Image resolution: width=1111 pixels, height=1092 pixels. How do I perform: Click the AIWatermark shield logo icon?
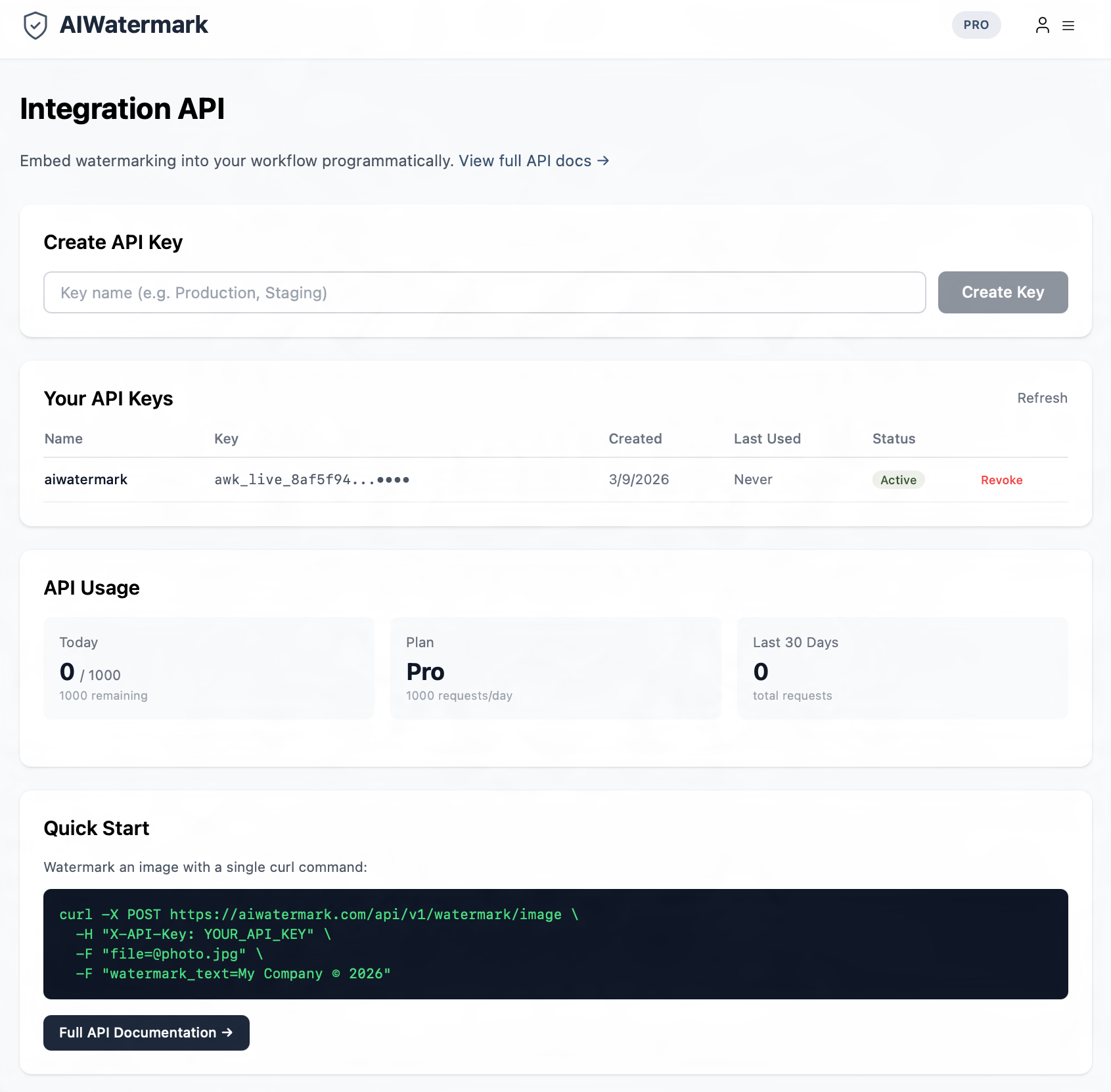(35, 26)
